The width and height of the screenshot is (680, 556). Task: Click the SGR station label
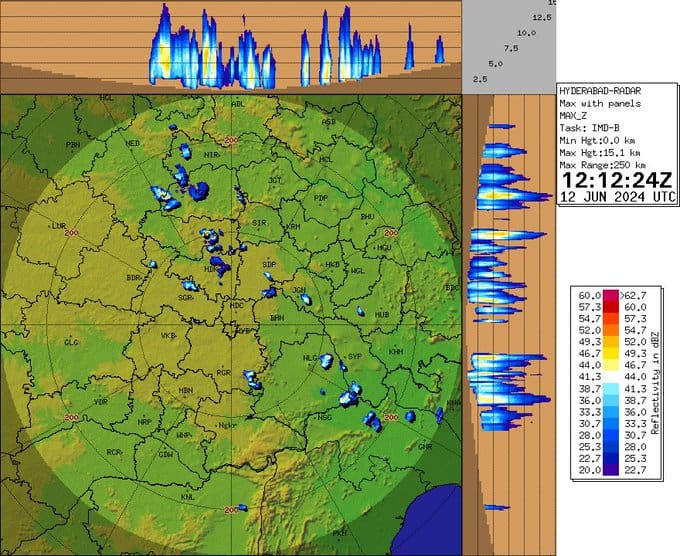[185, 298]
